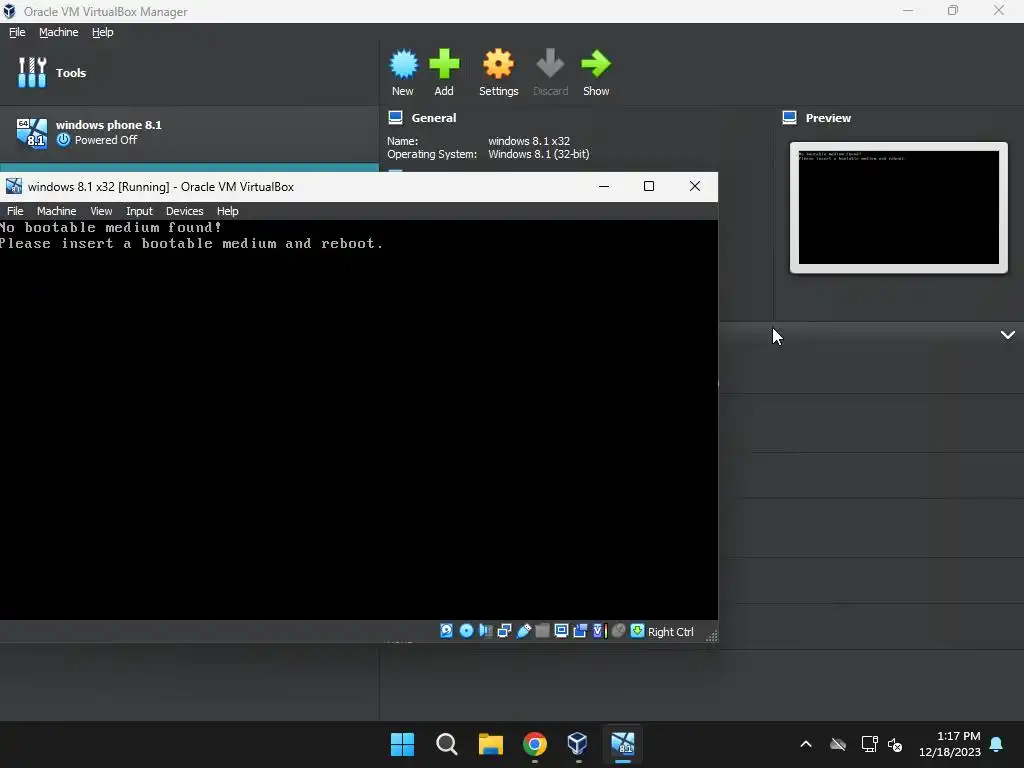Close the windows 8.1 x32 VM window

tap(695, 186)
